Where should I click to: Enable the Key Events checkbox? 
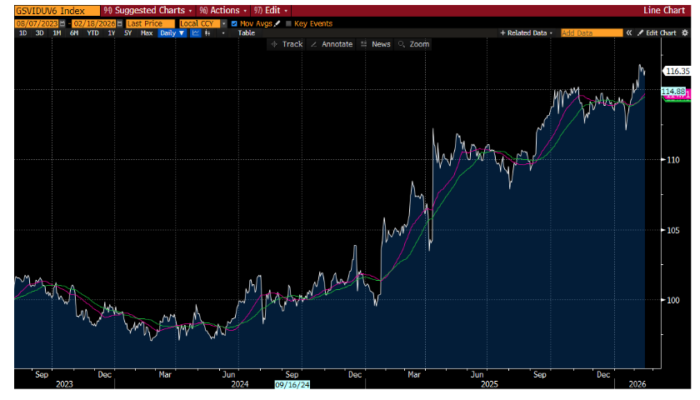point(291,22)
